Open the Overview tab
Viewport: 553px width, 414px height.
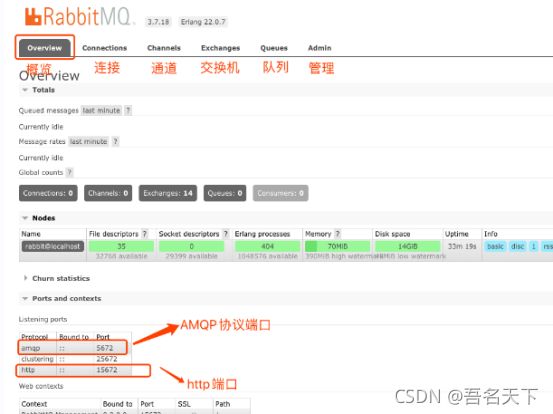45,48
